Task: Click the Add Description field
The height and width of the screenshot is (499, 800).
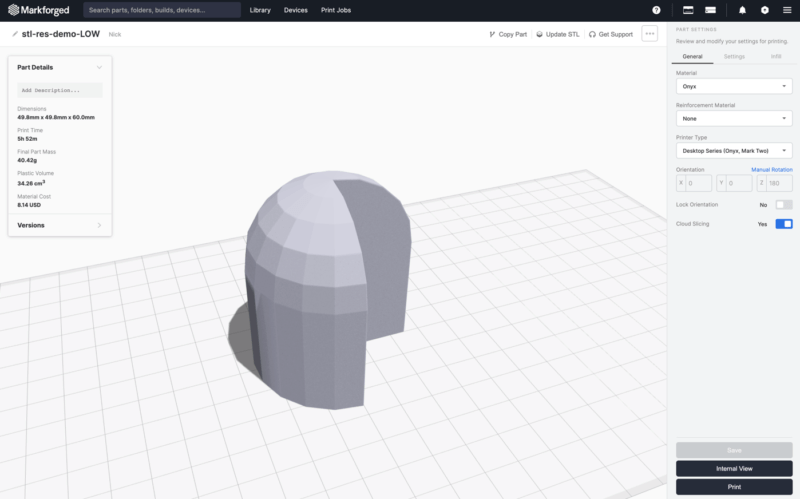Action: 60,90
